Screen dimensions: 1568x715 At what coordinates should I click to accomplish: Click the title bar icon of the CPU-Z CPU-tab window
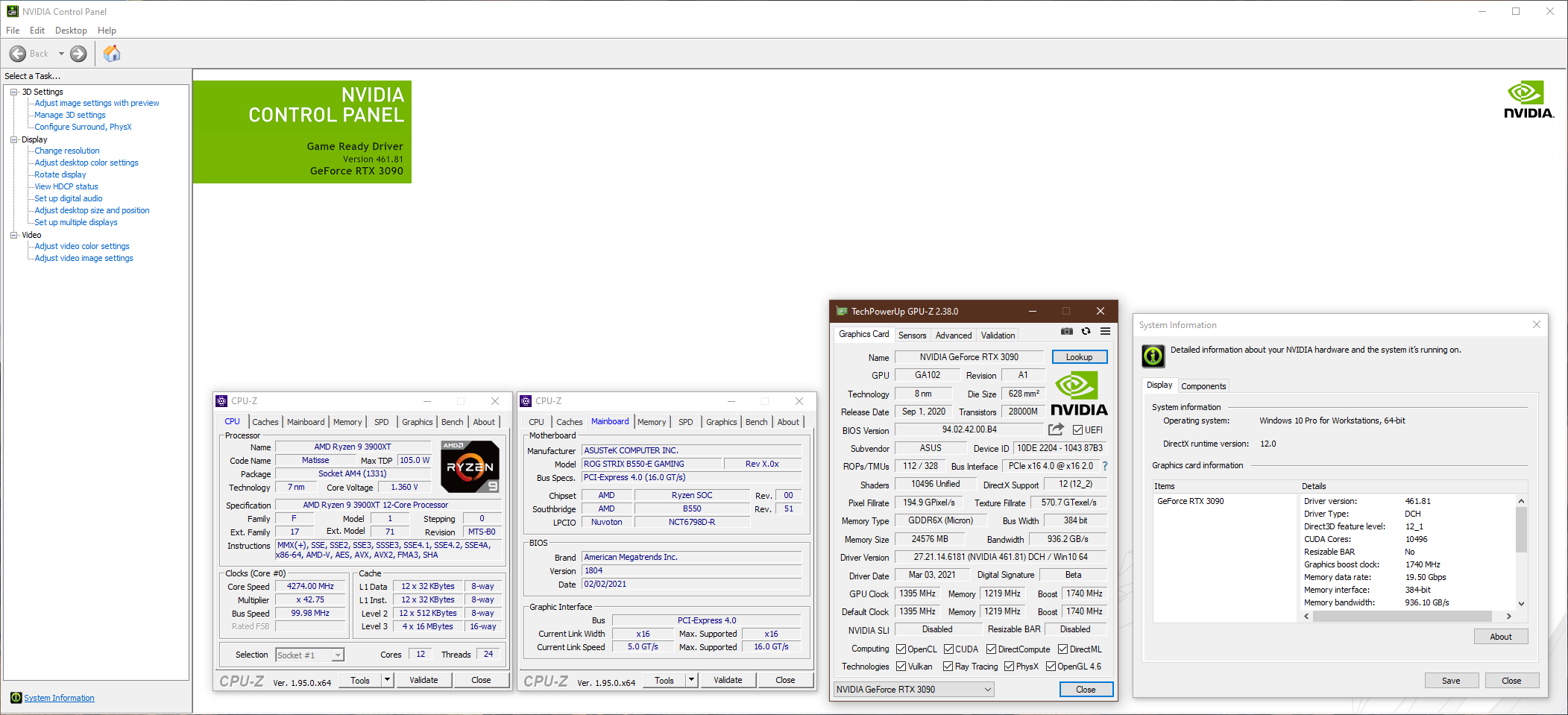(221, 401)
